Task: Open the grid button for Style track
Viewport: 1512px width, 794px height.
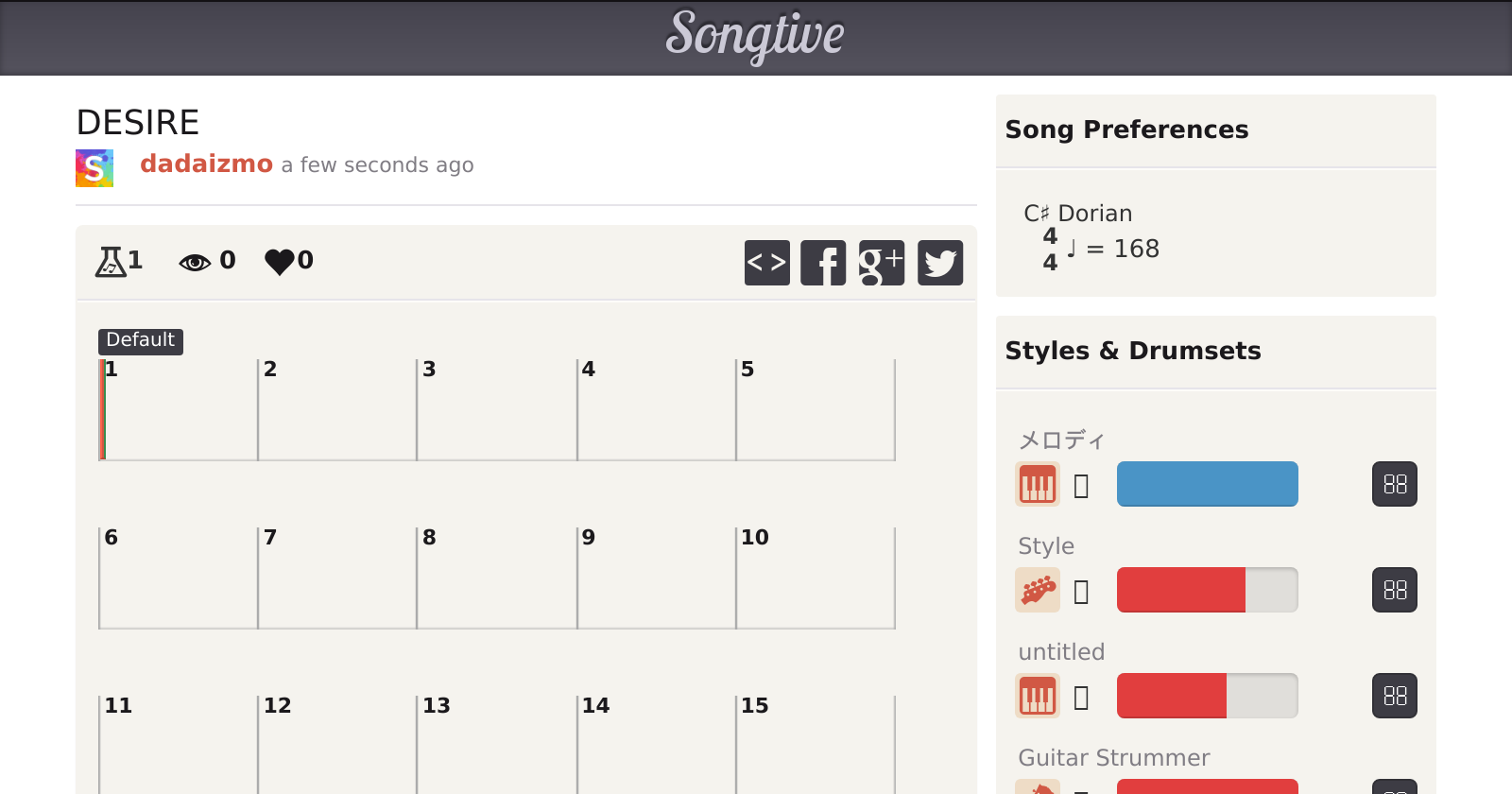Action: tap(1394, 591)
